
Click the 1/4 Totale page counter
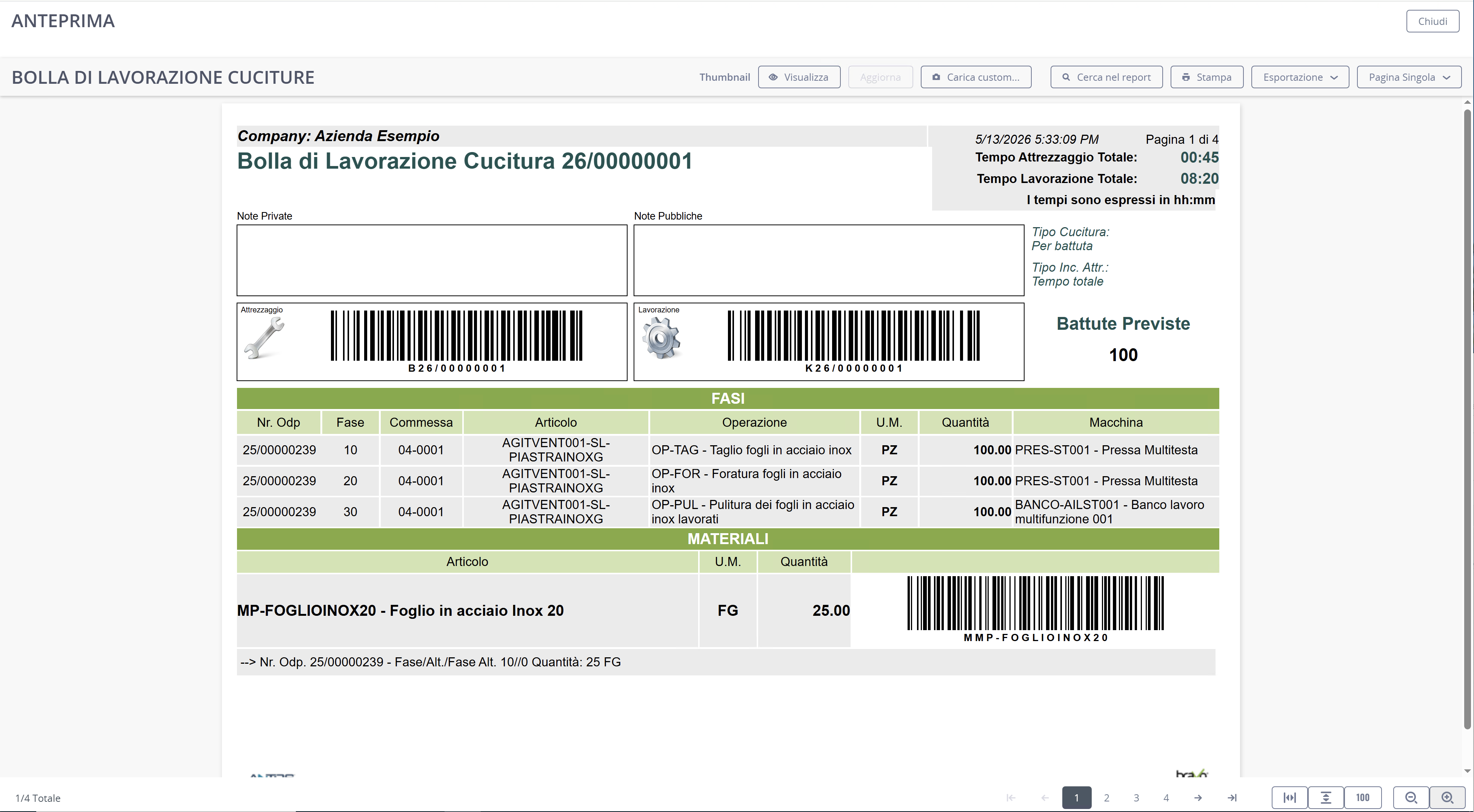[38, 798]
